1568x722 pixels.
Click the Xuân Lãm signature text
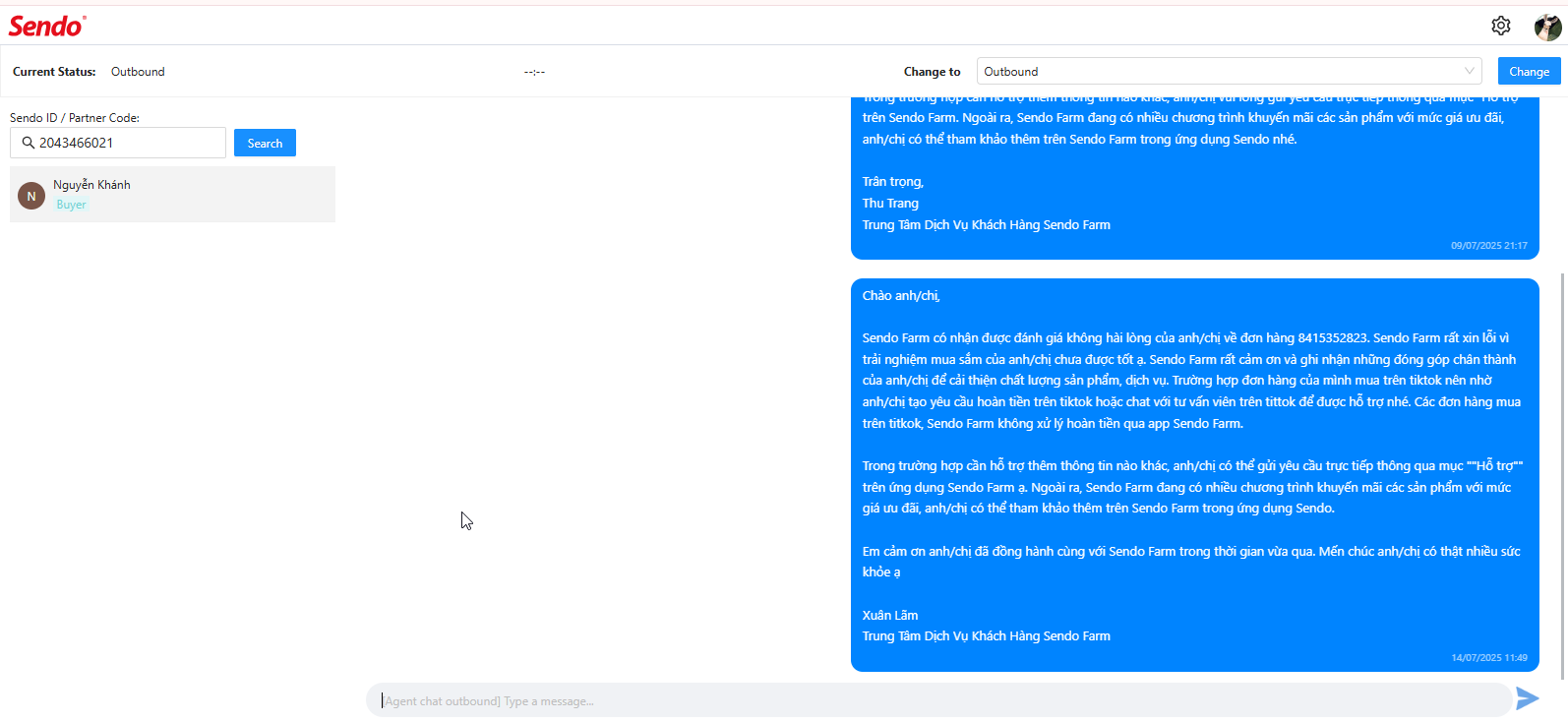pos(890,615)
